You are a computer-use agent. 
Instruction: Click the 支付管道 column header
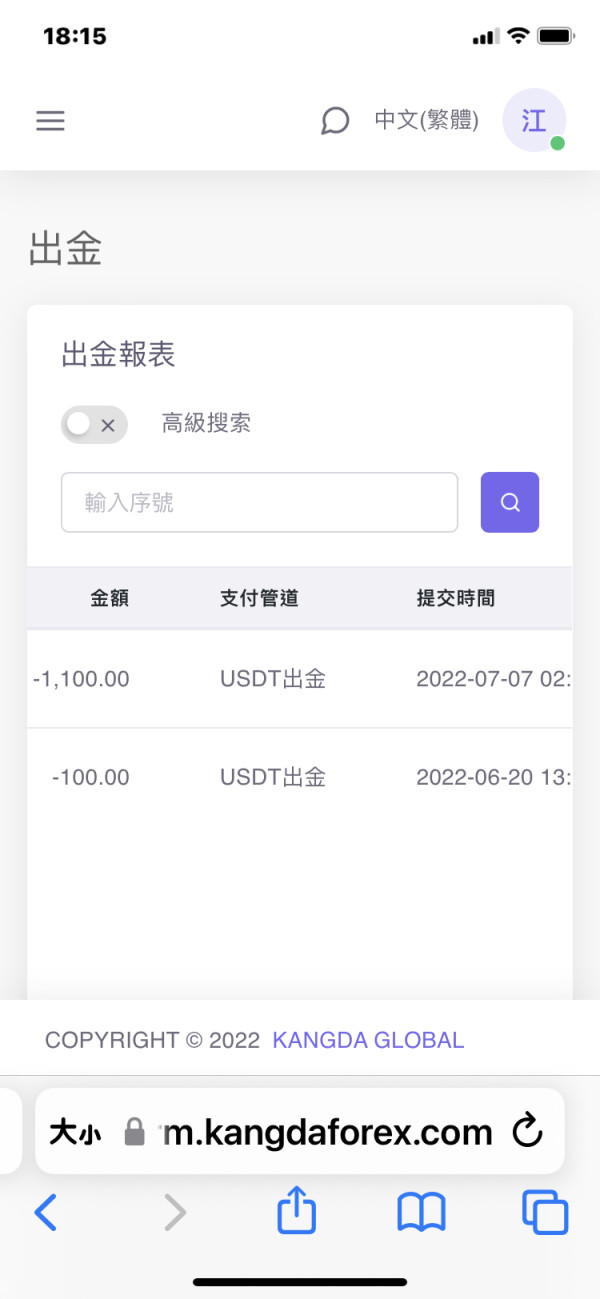[259, 599]
